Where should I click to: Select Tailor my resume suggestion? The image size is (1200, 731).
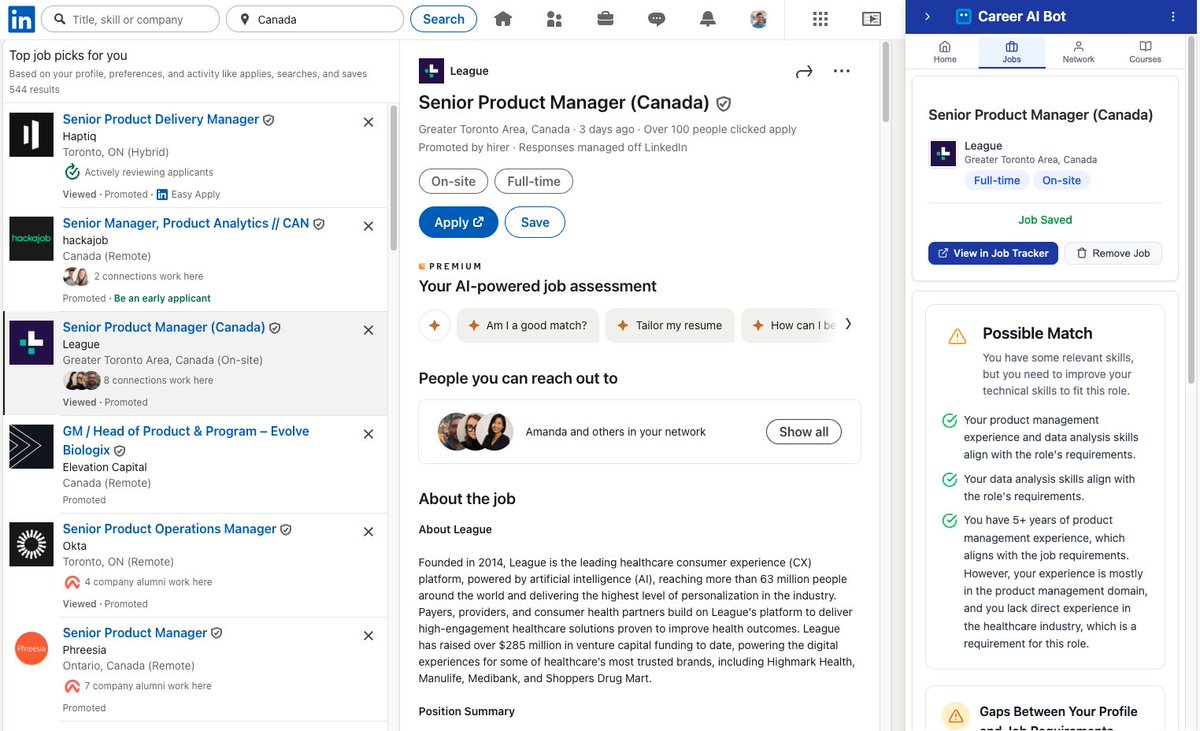pos(670,325)
